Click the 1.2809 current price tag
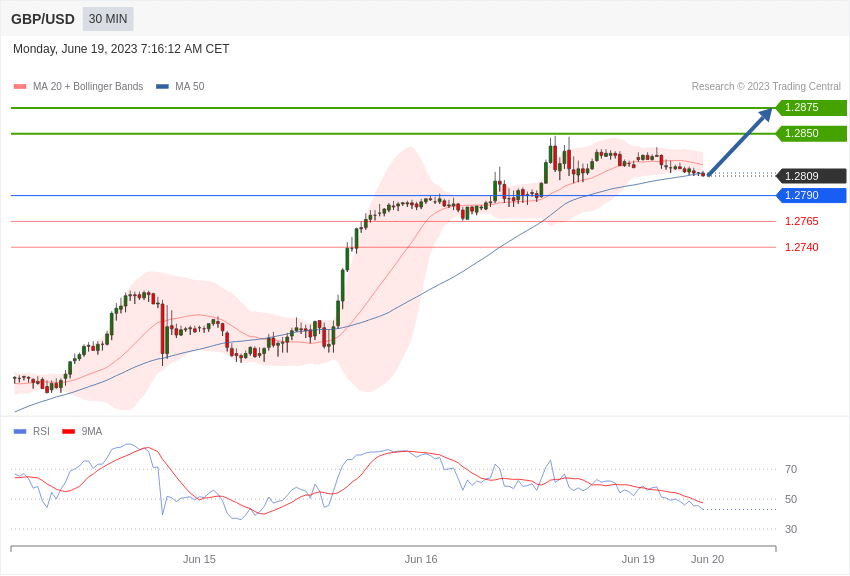 [812, 176]
